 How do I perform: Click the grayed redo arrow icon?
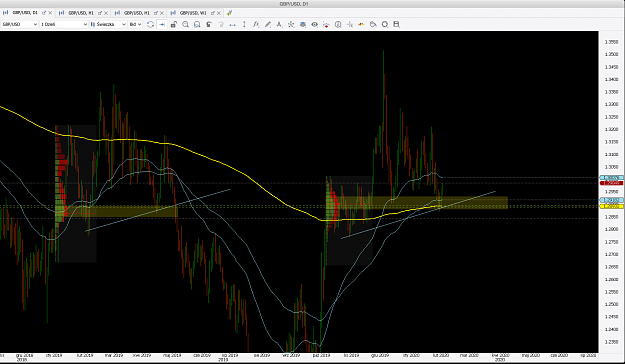click(x=221, y=24)
